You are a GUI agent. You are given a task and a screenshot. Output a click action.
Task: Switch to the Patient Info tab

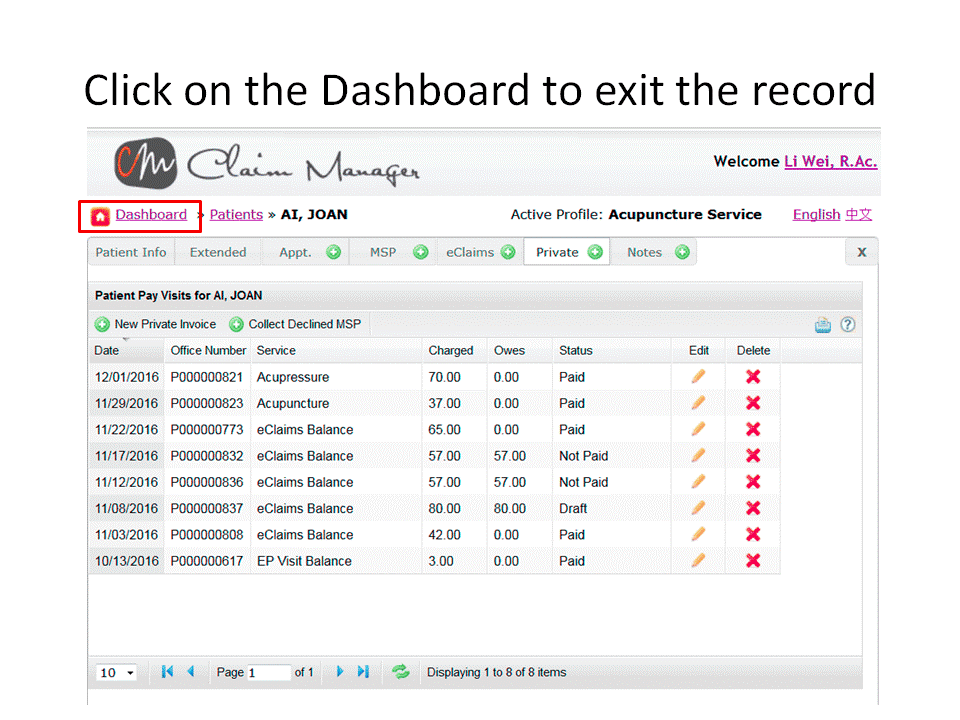point(131,252)
